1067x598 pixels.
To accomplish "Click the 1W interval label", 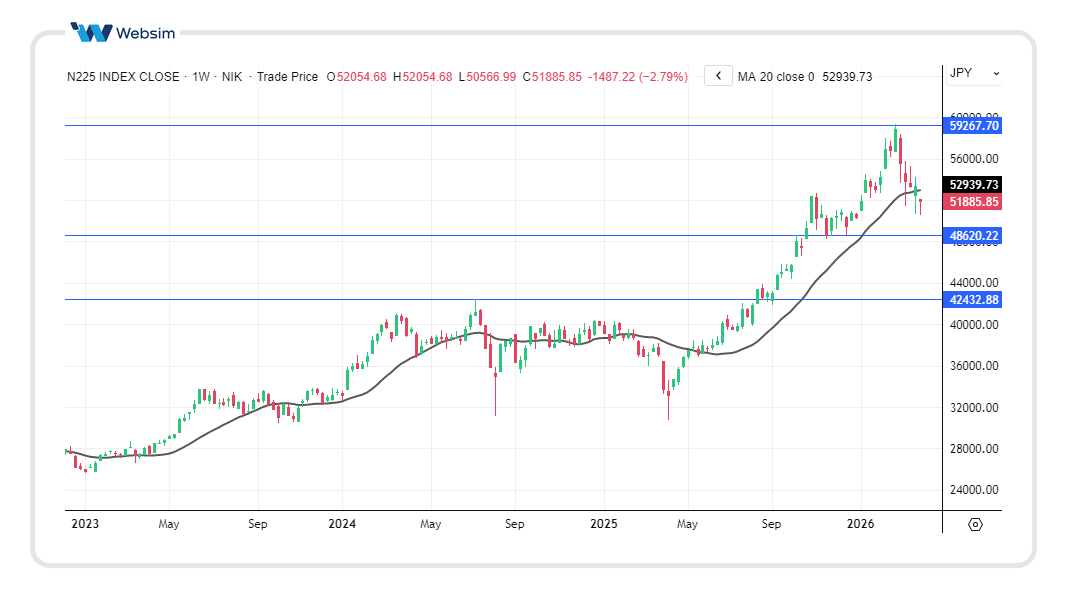I will tap(200, 77).
